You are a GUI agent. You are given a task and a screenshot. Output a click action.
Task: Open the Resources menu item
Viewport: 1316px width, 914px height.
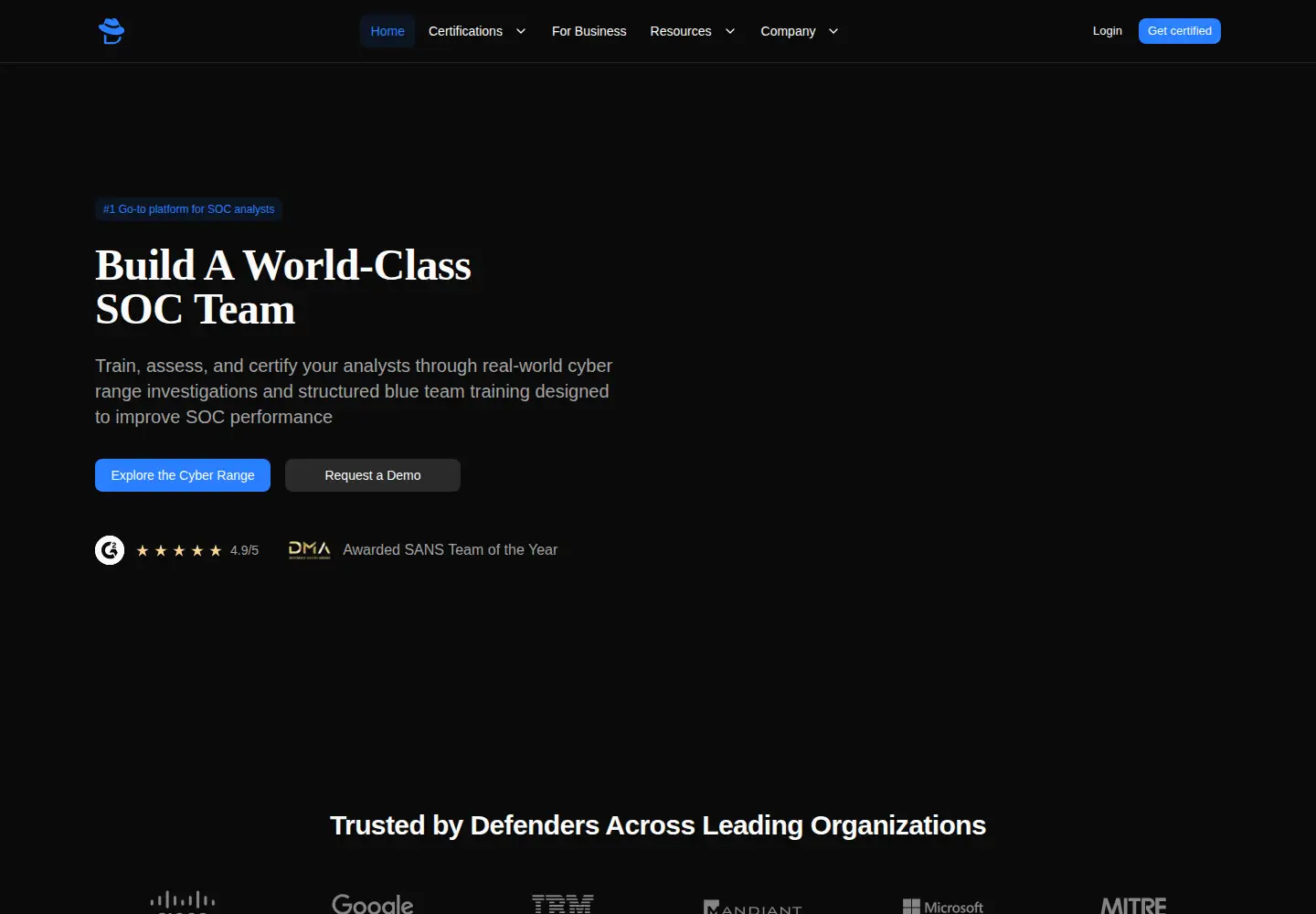(681, 31)
